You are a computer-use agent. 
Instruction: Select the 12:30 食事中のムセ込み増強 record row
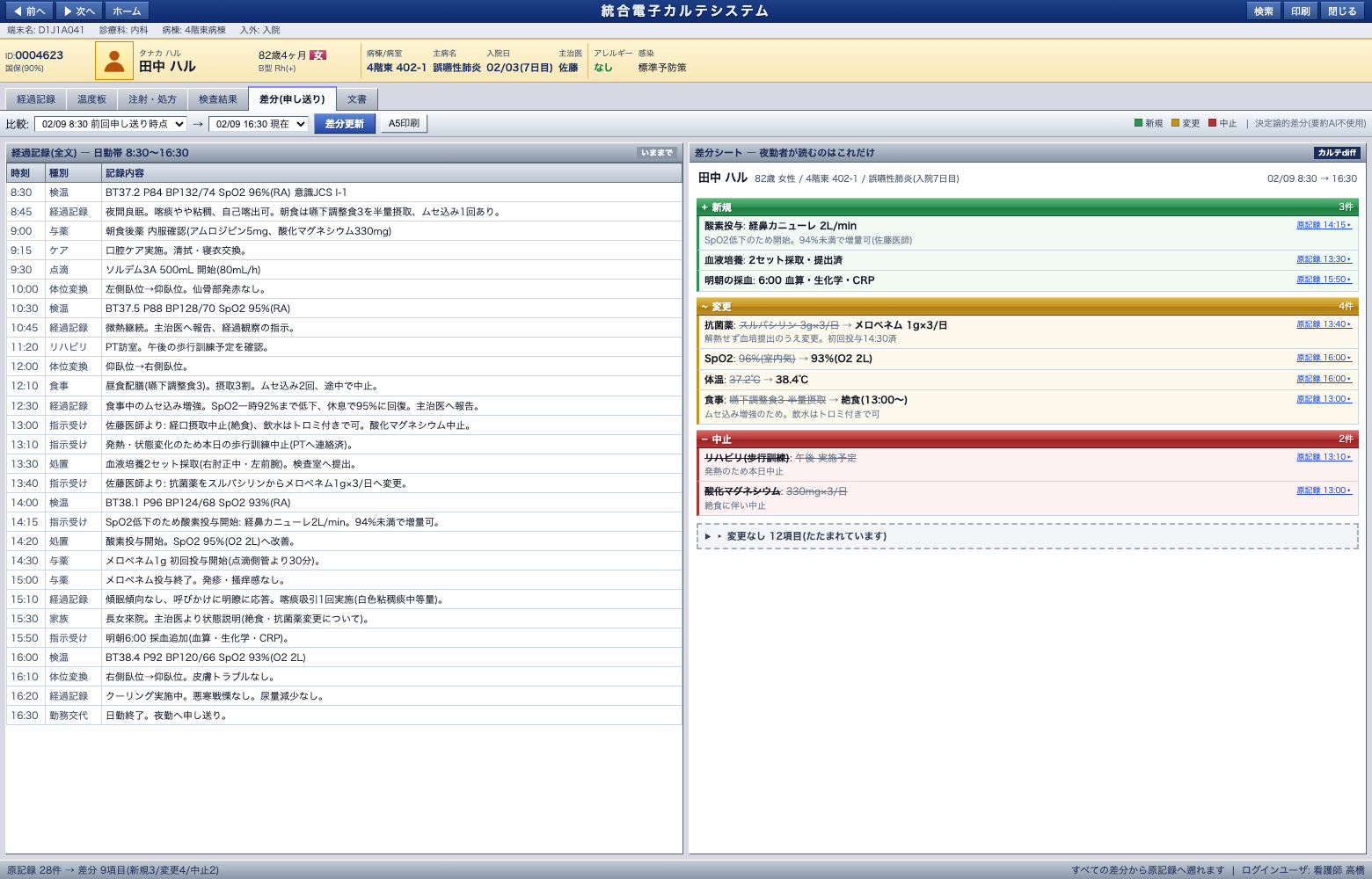344,406
